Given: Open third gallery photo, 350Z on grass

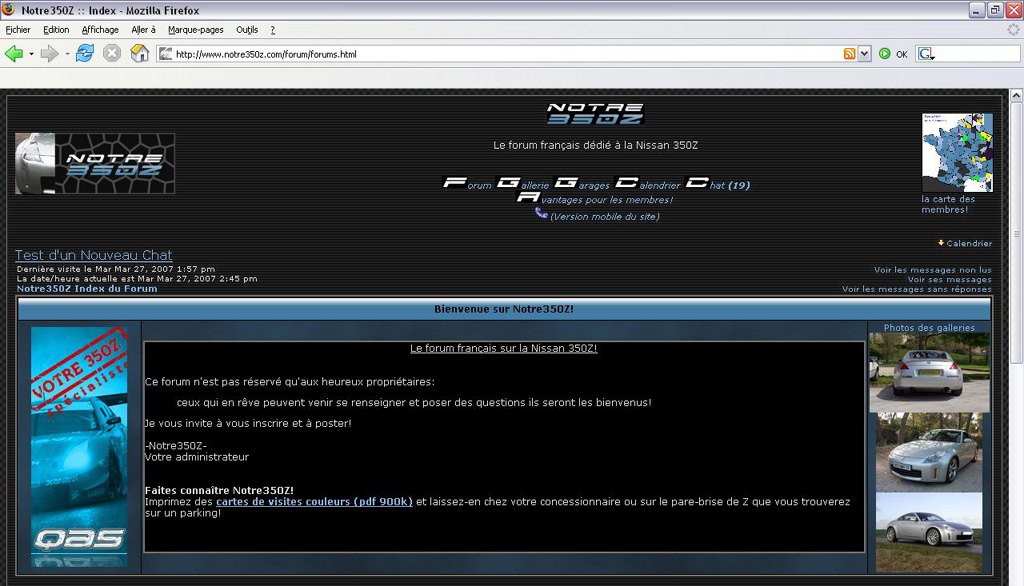Looking at the screenshot, I should [929, 532].
